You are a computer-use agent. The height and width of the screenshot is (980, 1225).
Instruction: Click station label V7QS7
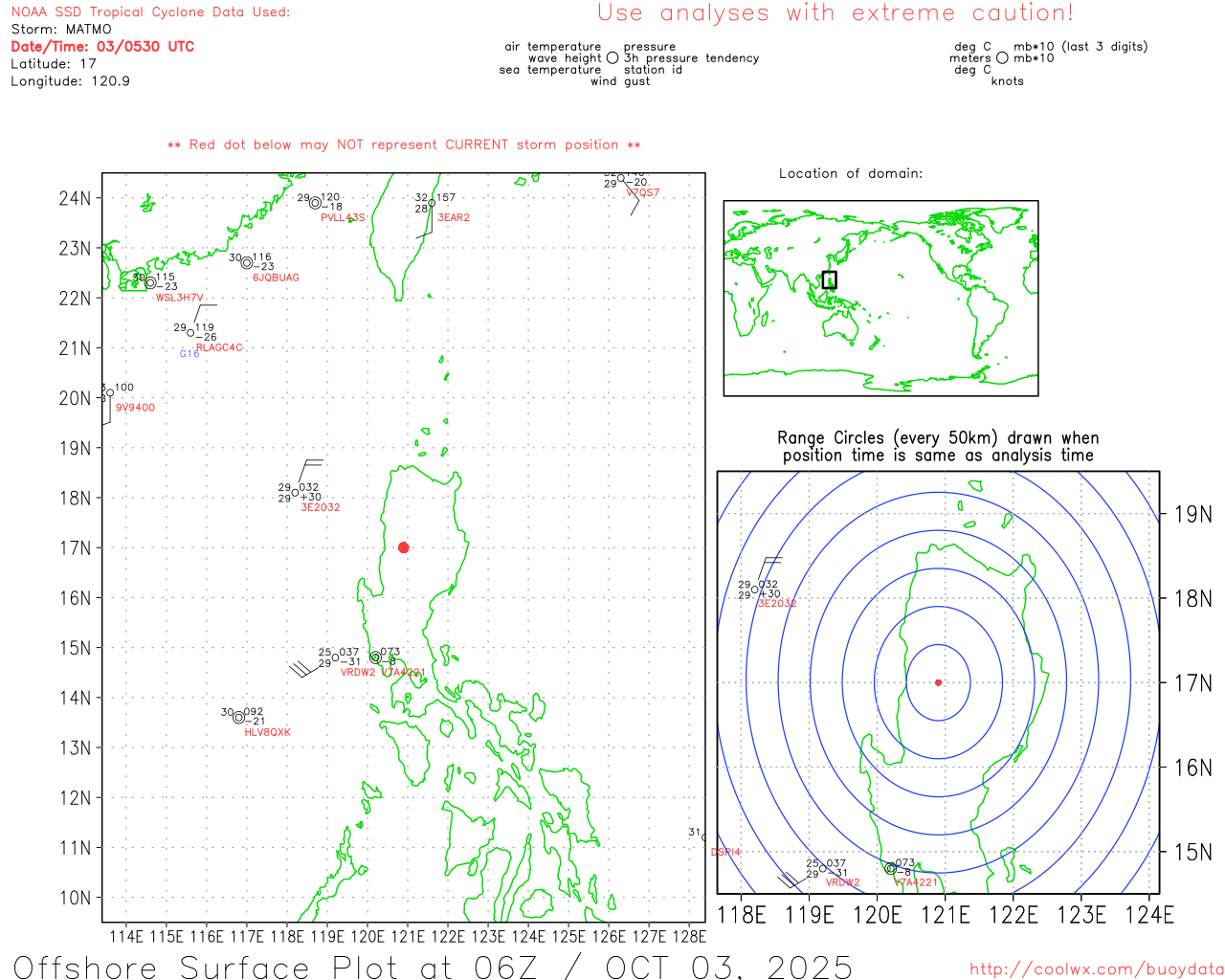(643, 193)
